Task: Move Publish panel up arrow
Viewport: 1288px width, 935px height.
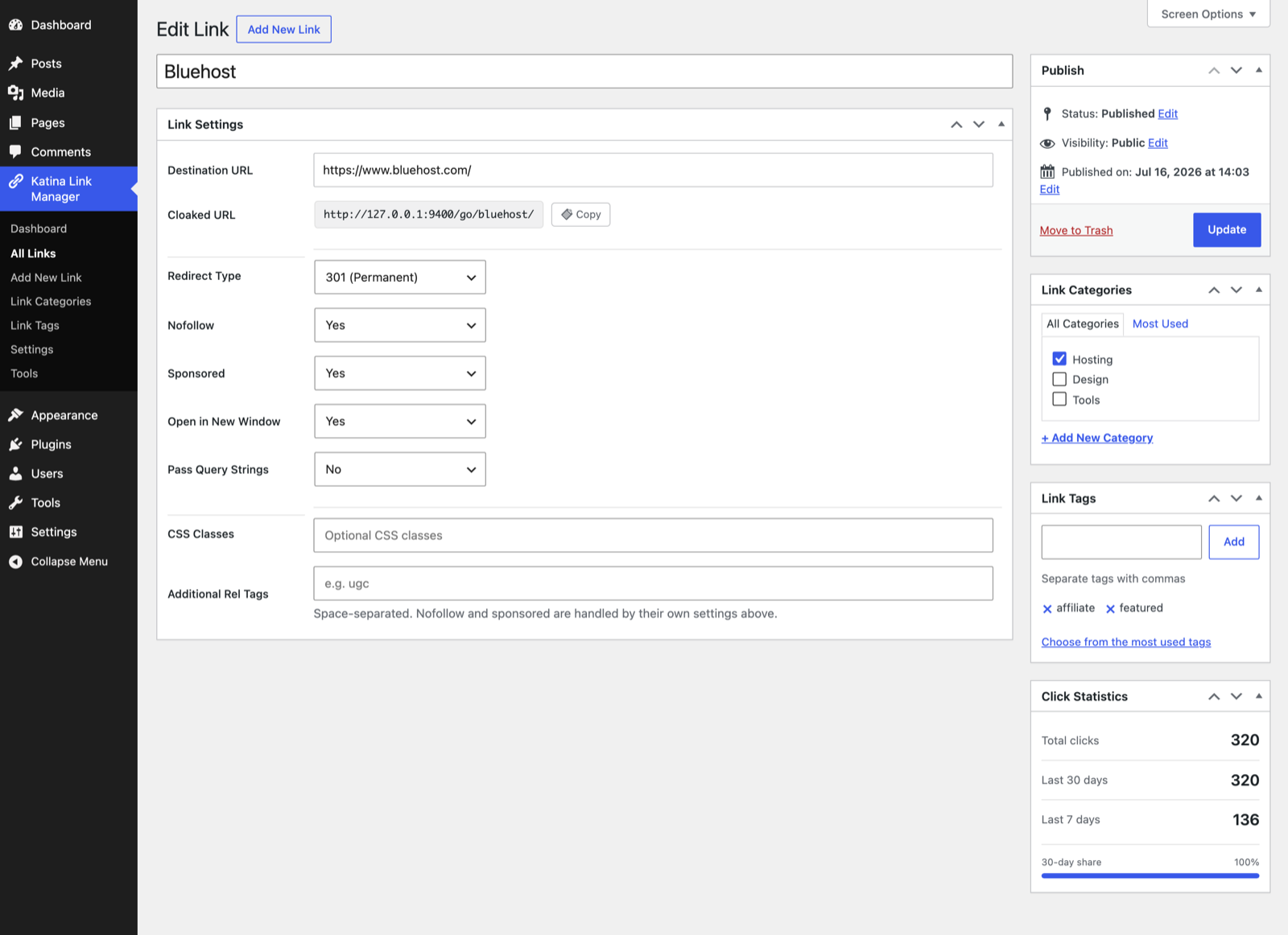Action: 1214,71
